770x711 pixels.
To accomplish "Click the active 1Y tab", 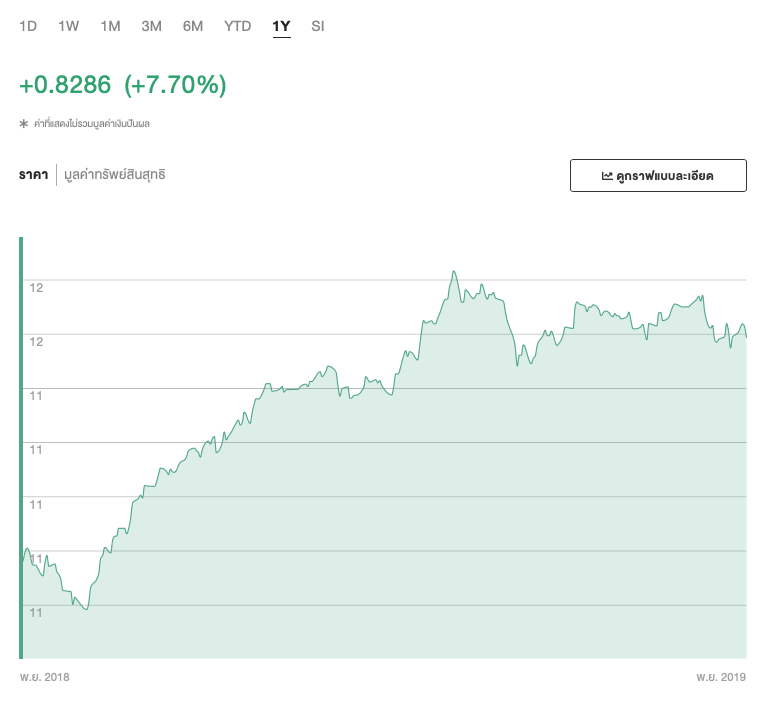I will [x=281, y=26].
